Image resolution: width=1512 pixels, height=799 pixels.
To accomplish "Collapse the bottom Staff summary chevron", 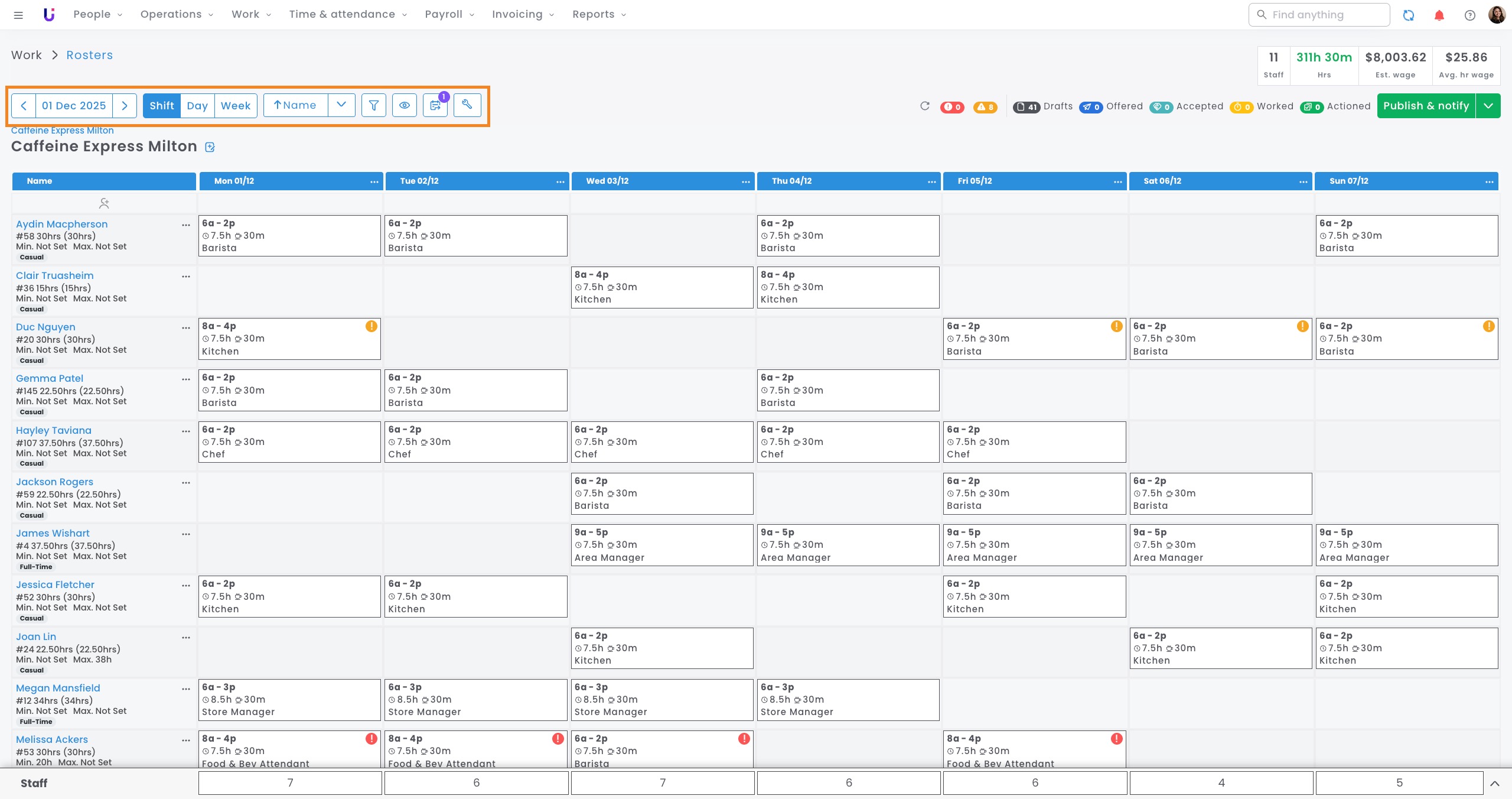I will click(1495, 784).
